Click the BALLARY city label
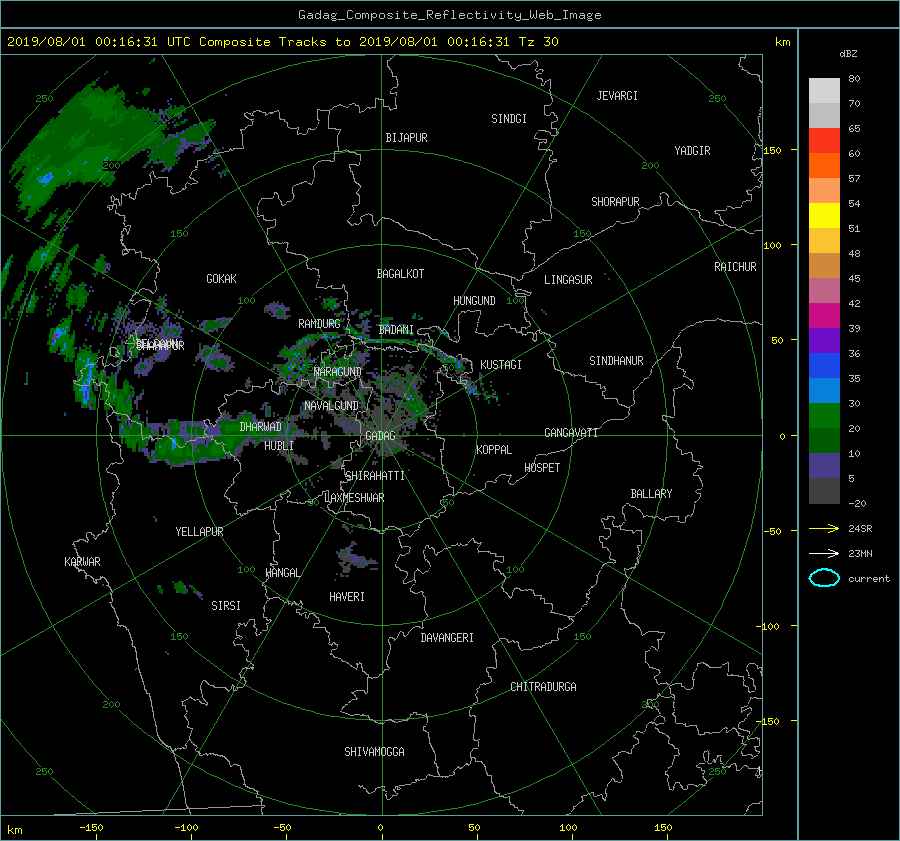The width and height of the screenshot is (900, 841). (x=651, y=494)
